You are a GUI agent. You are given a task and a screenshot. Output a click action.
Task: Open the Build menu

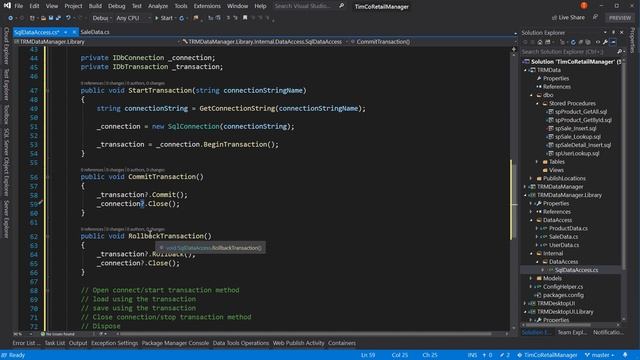click(x=95, y=6)
